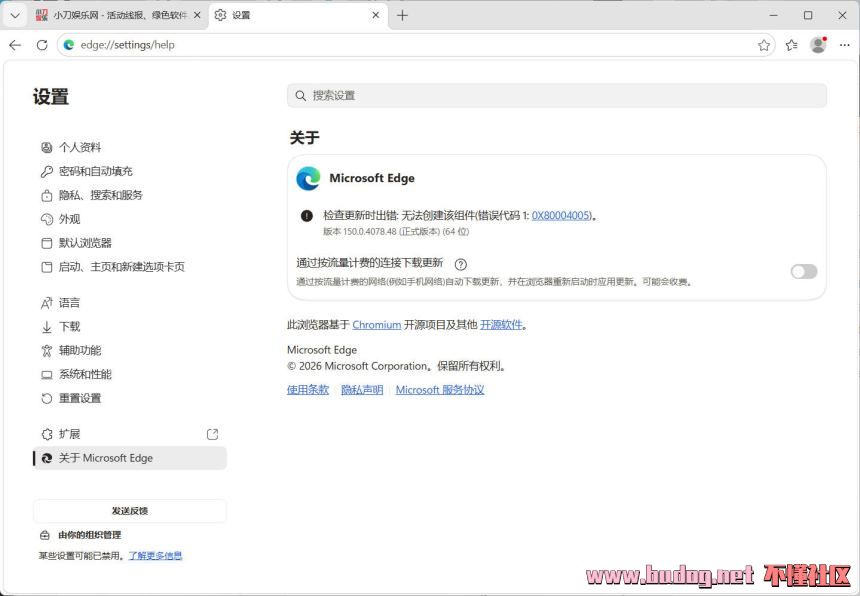Open 使用条款 link

tap(308, 390)
